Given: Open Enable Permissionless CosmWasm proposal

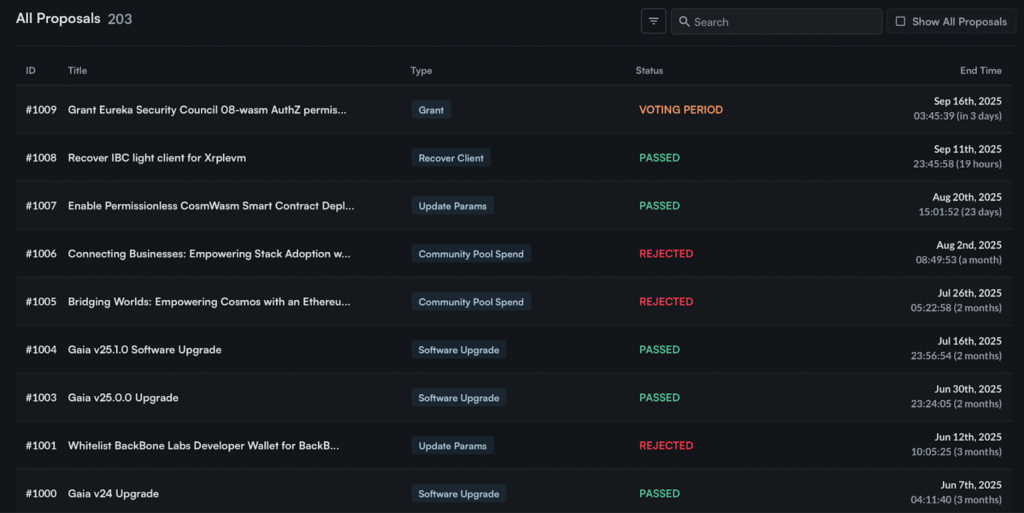Looking at the screenshot, I should pyautogui.click(x=210, y=206).
